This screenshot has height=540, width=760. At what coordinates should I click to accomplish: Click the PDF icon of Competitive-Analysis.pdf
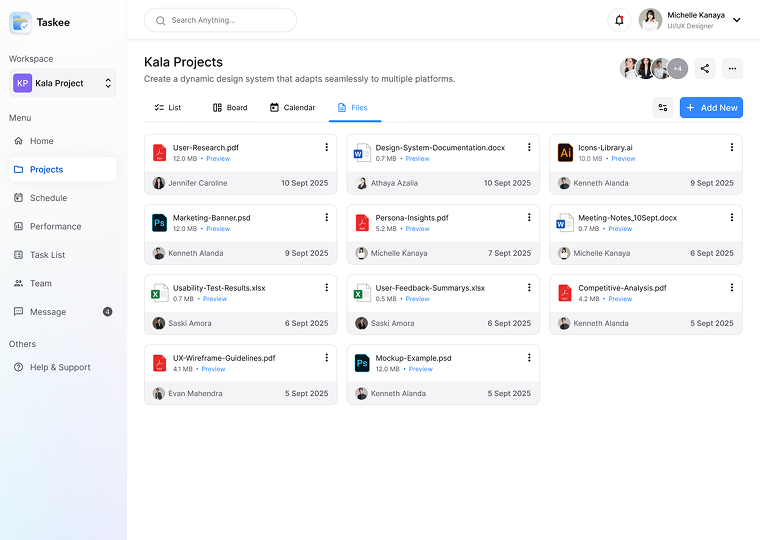click(x=565, y=293)
